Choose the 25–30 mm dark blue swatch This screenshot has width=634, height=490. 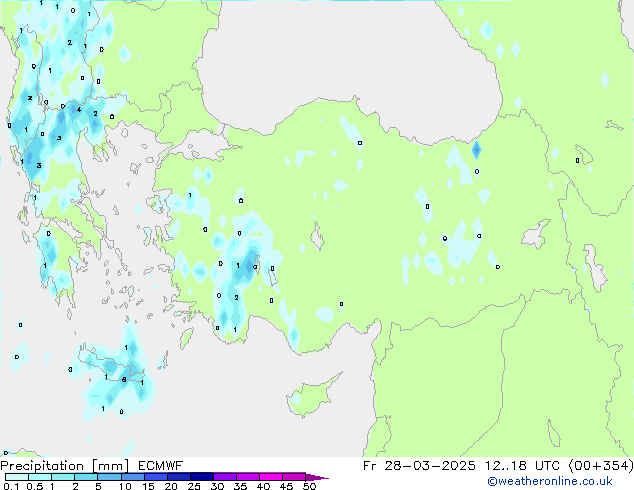[x=201, y=477]
